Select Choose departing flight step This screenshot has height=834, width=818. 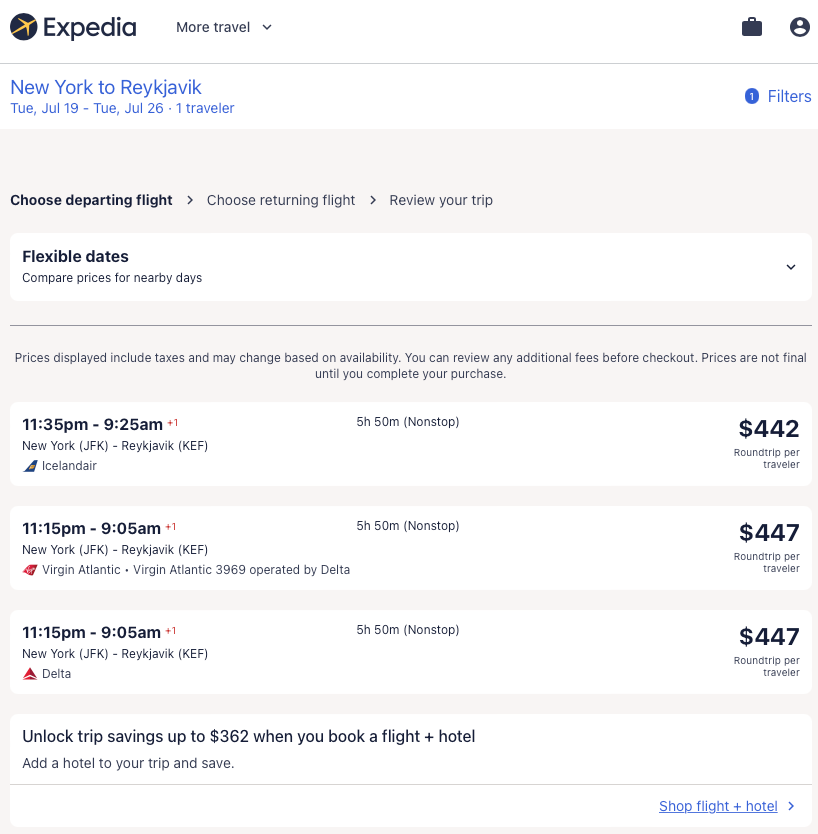click(x=91, y=200)
